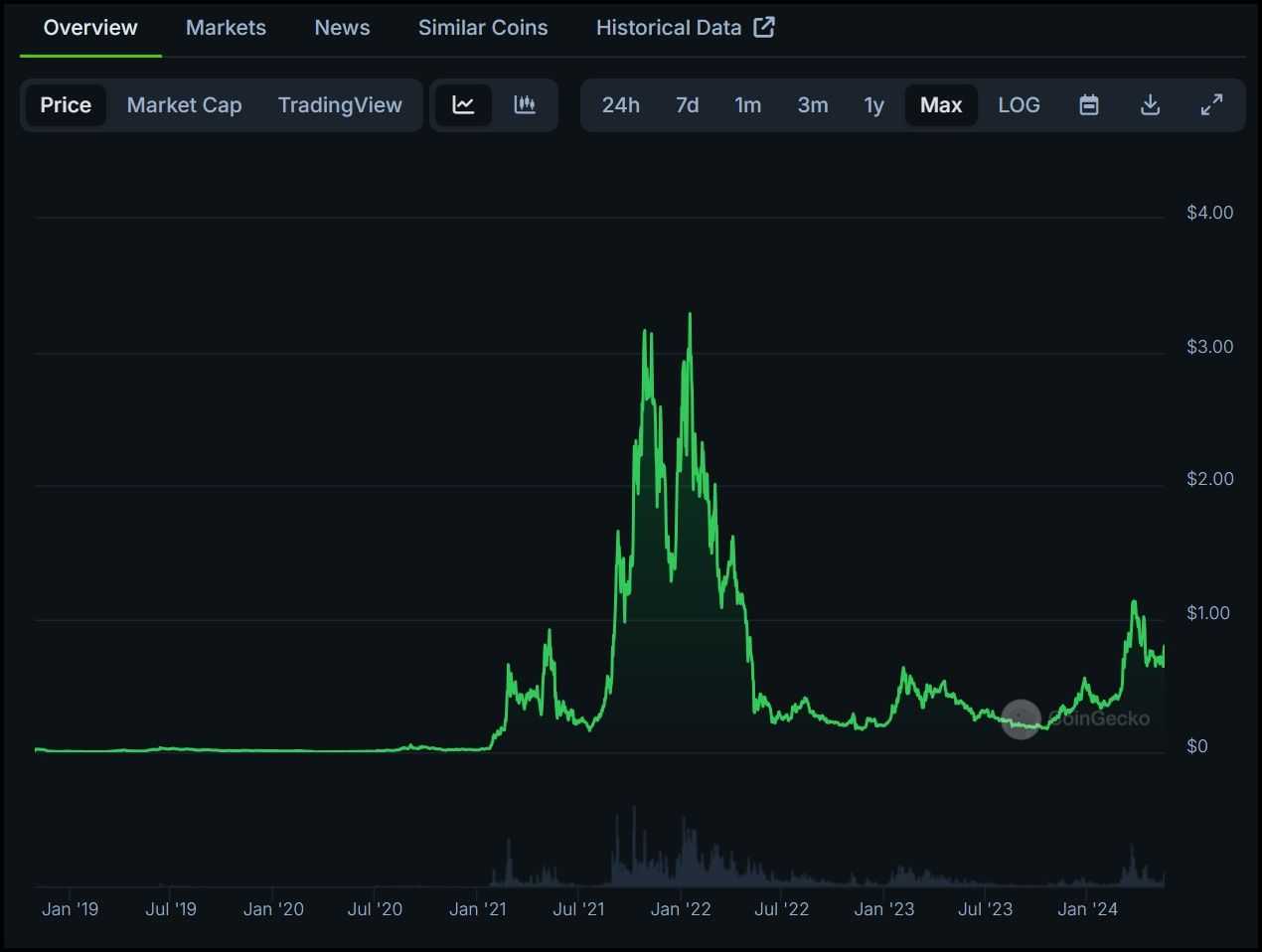This screenshot has width=1262, height=952.
Task: Open the TradingView chart
Action: click(340, 104)
